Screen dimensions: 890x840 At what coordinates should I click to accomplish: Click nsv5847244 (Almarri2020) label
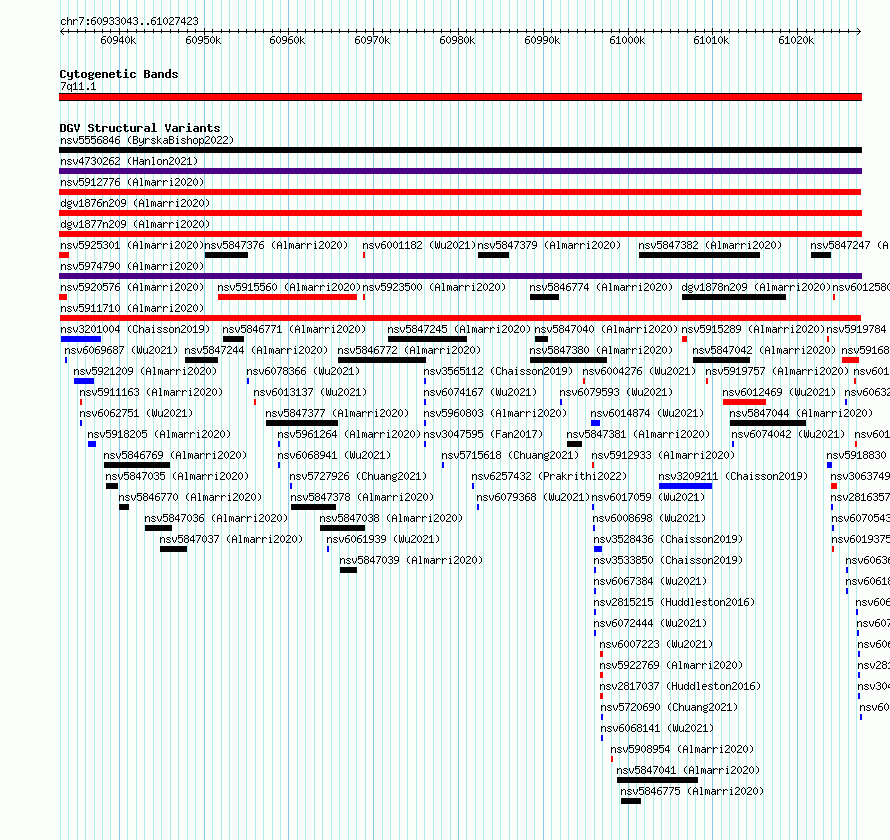[x=256, y=350]
